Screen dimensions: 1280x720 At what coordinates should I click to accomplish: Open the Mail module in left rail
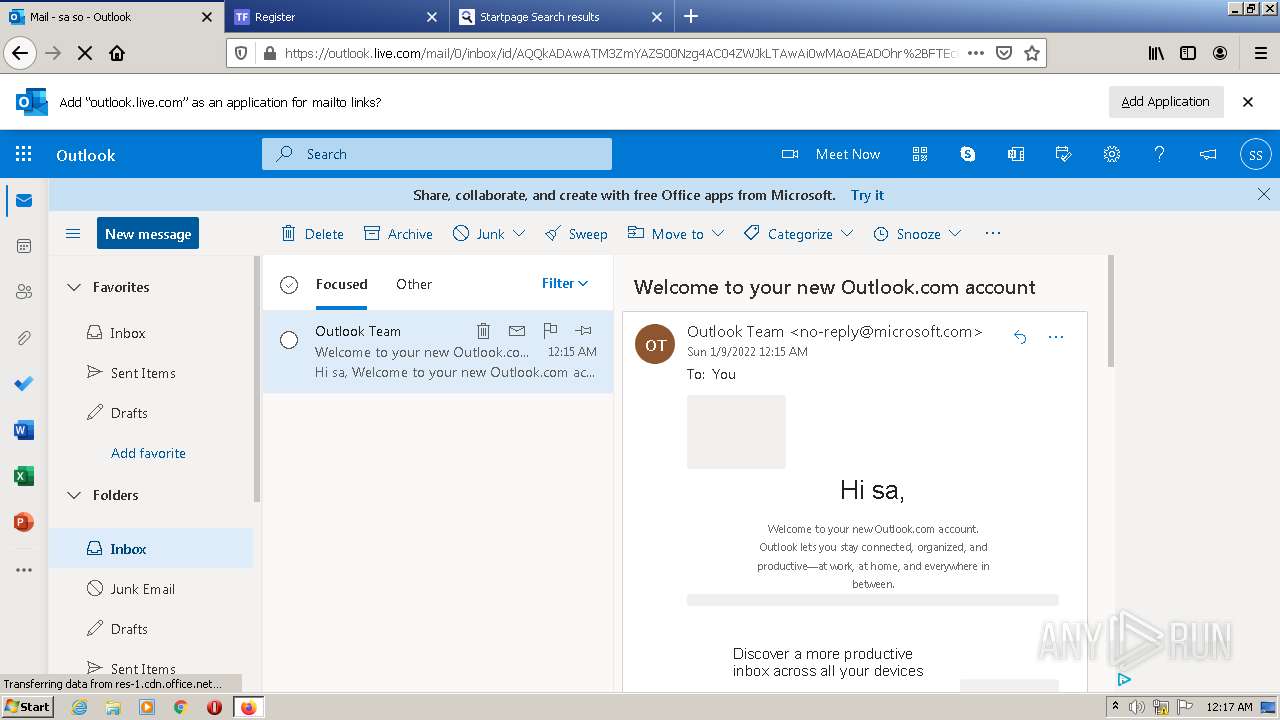point(24,201)
